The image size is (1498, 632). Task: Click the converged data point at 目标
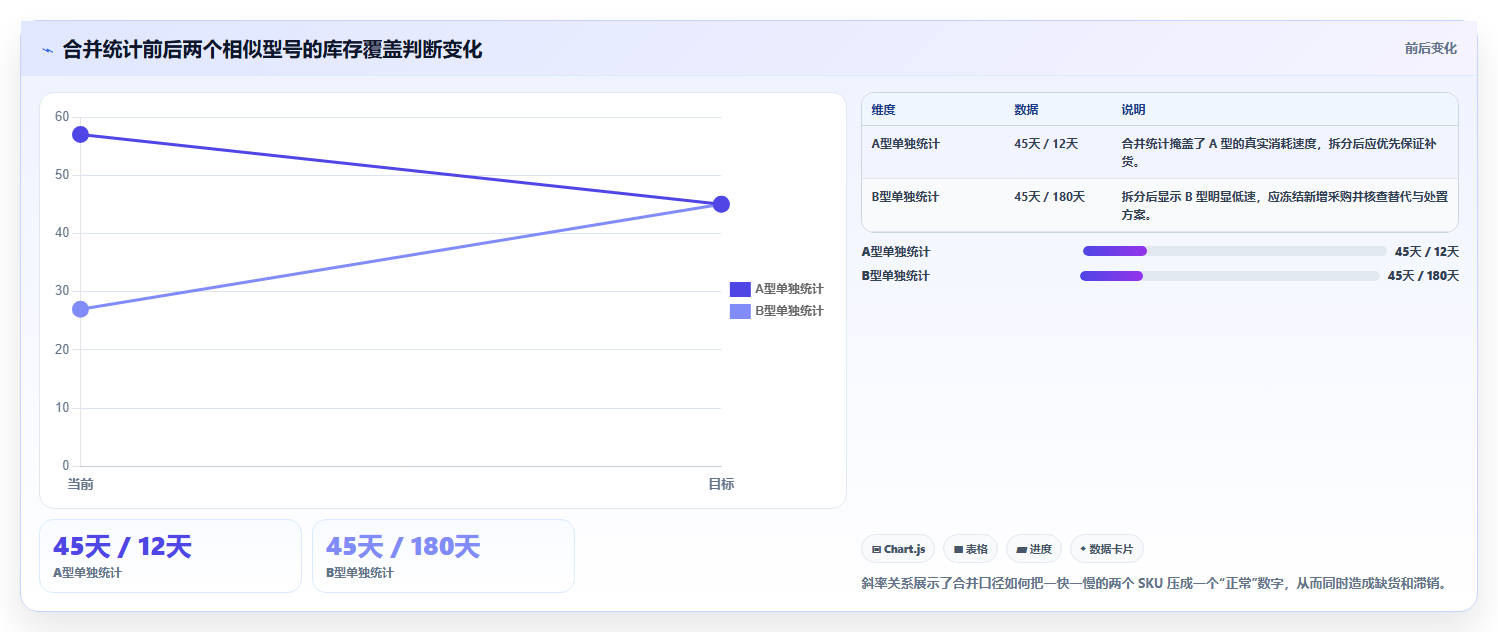[721, 204]
